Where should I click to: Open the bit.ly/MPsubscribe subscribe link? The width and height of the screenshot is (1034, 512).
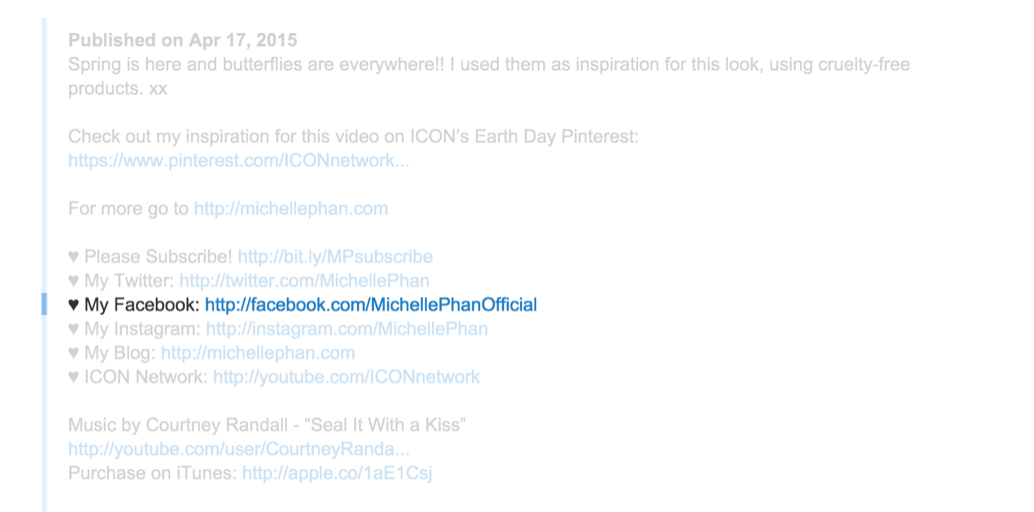click(x=335, y=257)
